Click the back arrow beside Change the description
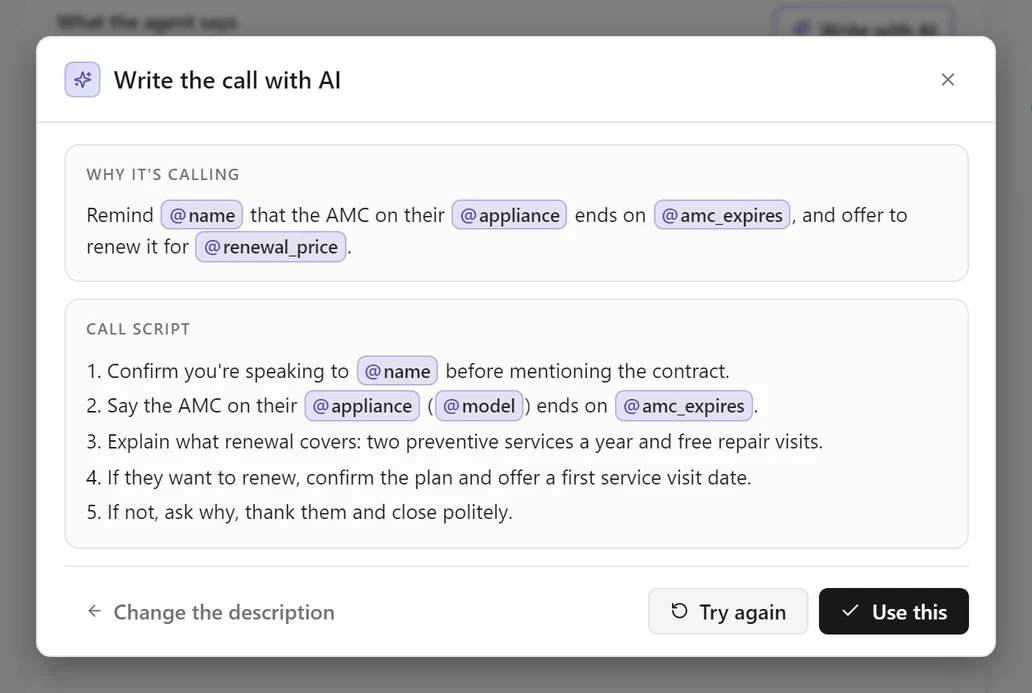 click(x=95, y=611)
